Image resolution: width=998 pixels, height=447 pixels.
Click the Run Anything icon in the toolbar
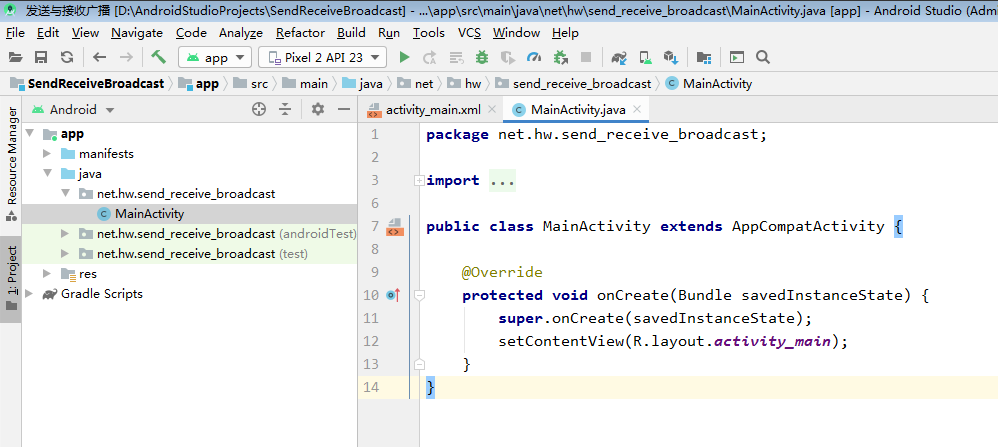tap(736, 58)
